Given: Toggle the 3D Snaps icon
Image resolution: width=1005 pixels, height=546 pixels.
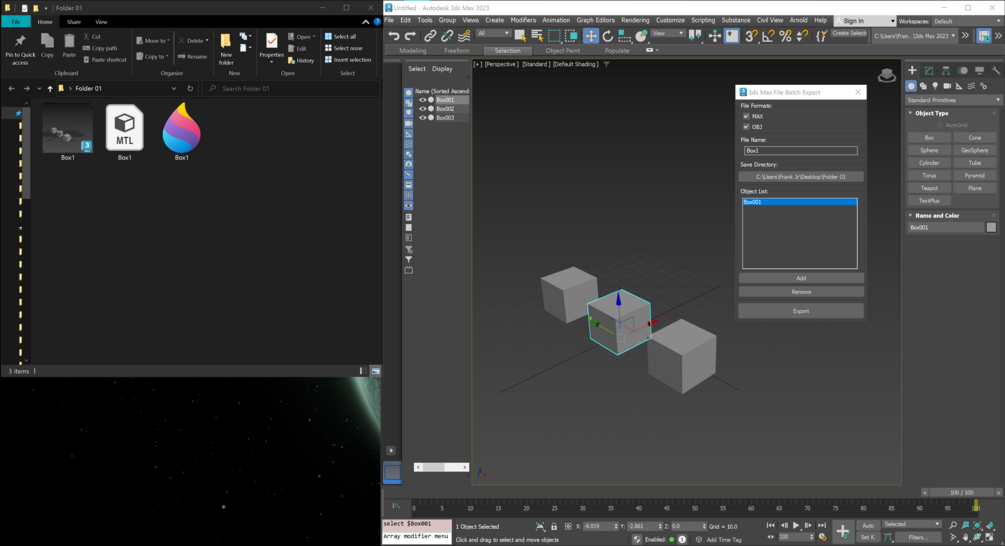Looking at the screenshot, I should click(751, 36).
